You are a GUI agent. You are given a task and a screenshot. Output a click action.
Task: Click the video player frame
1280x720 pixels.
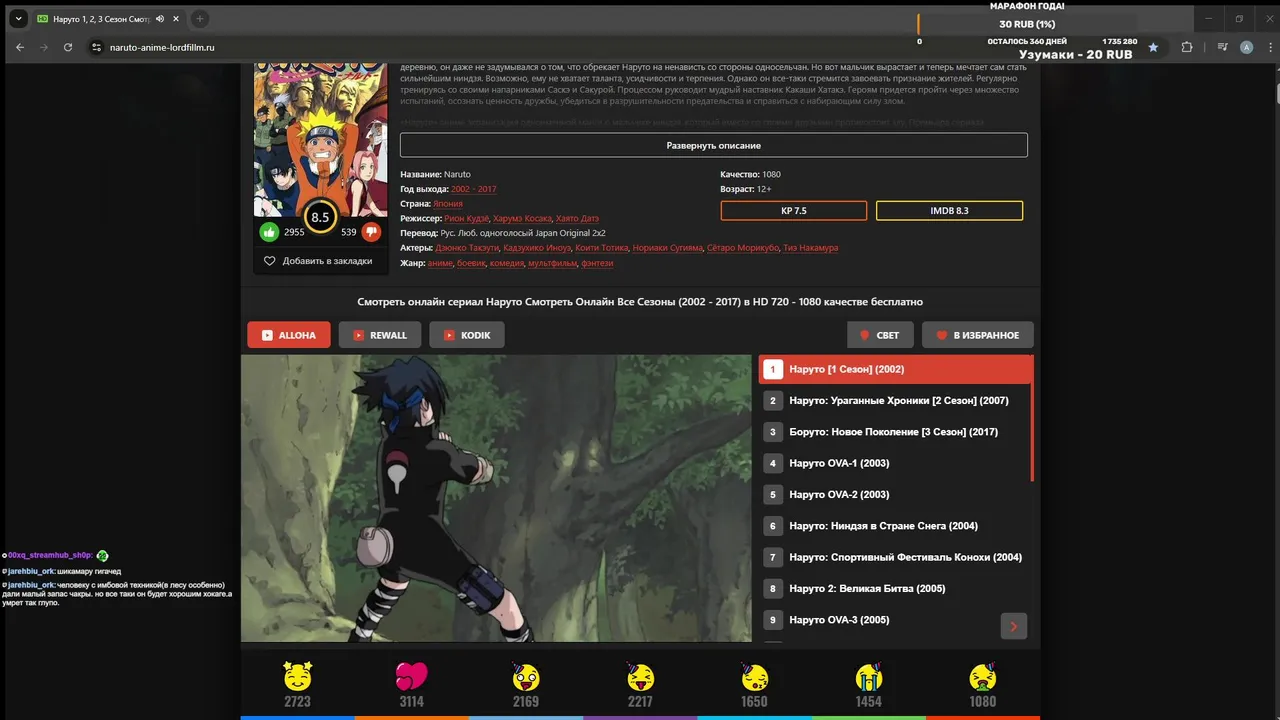click(496, 498)
